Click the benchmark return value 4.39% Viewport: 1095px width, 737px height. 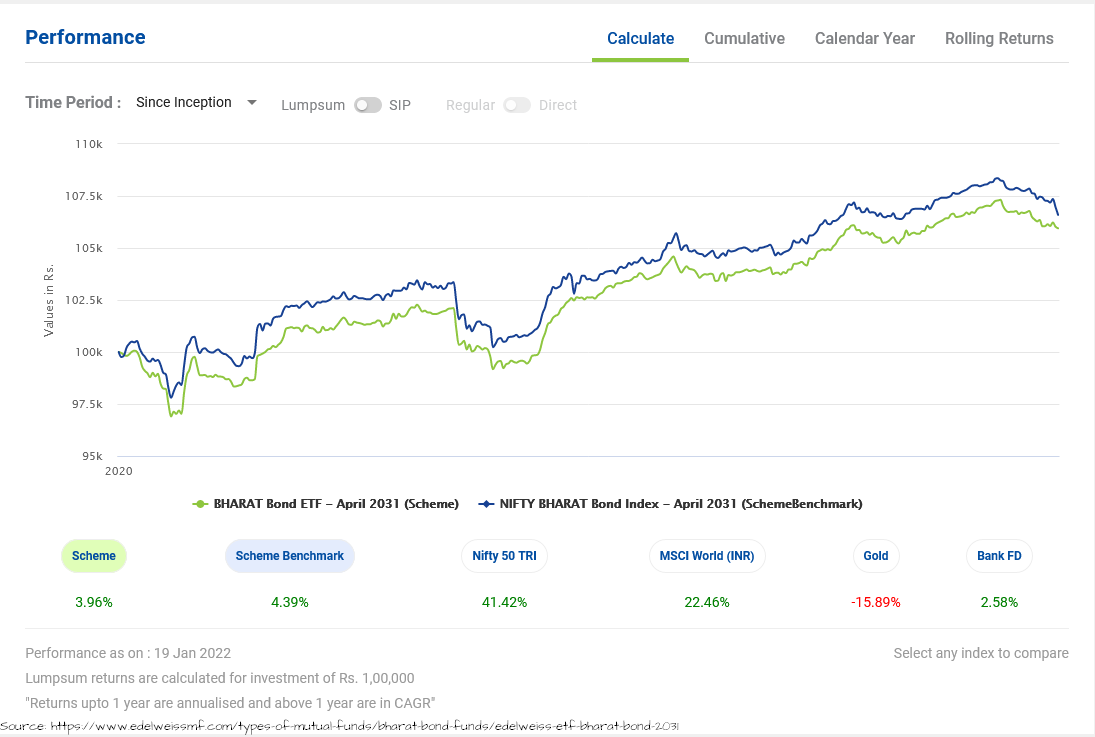pos(290,602)
